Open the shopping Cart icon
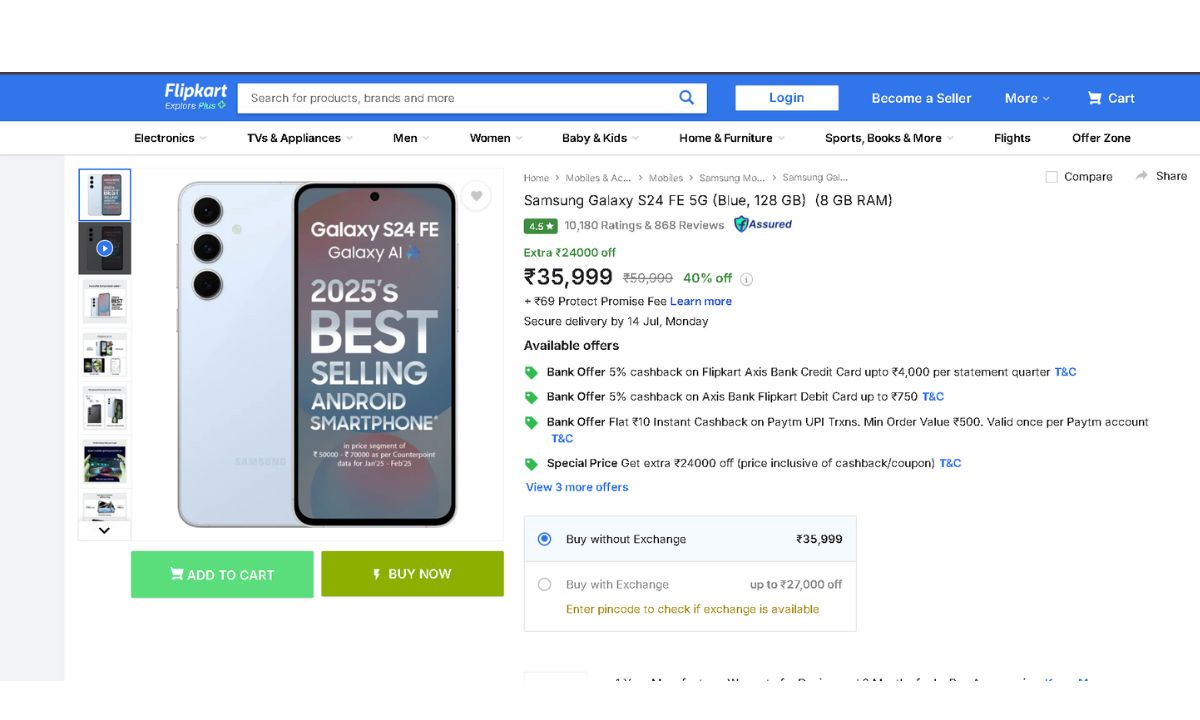The height and width of the screenshot is (720, 1200). (x=1095, y=98)
